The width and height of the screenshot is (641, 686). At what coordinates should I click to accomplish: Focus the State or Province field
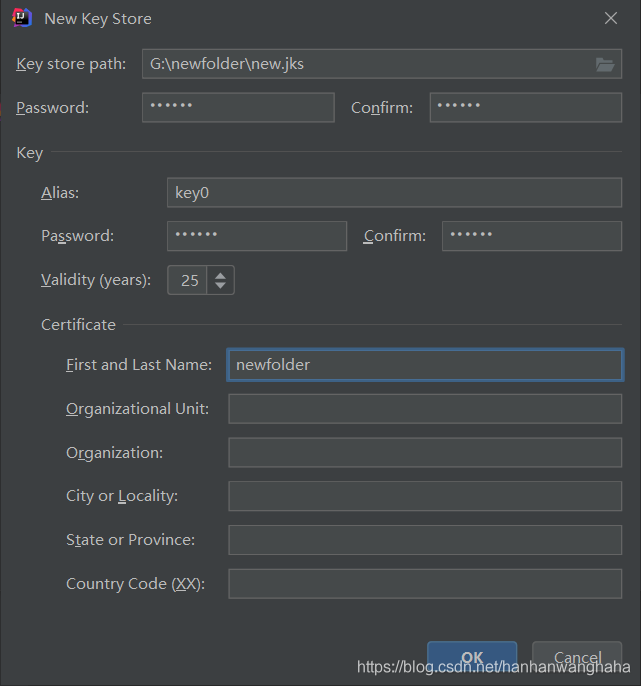(x=425, y=540)
